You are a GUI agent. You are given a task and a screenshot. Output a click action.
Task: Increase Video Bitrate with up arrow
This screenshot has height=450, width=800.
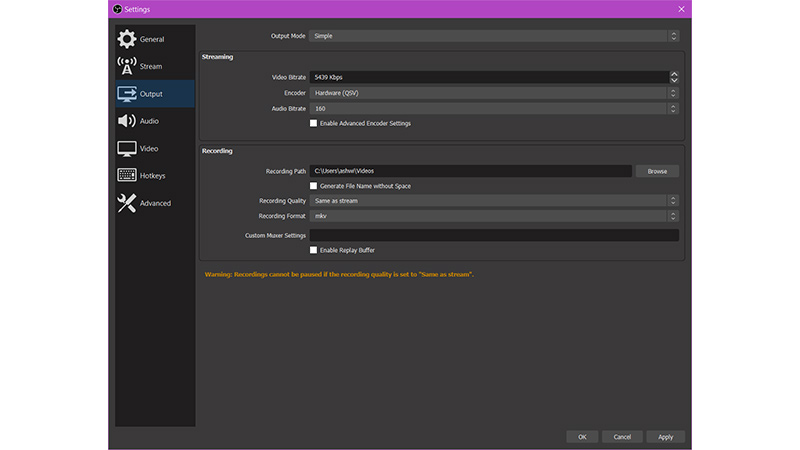[674, 74]
